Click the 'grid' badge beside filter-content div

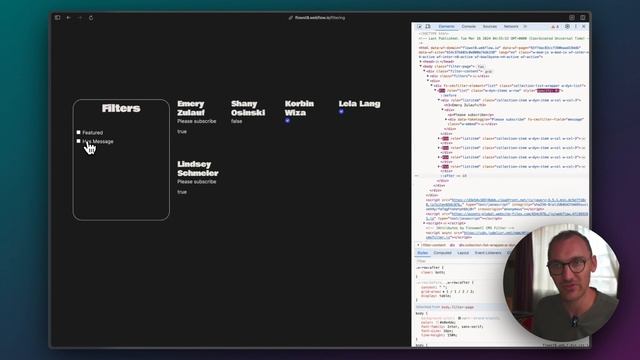[x=488, y=71]
